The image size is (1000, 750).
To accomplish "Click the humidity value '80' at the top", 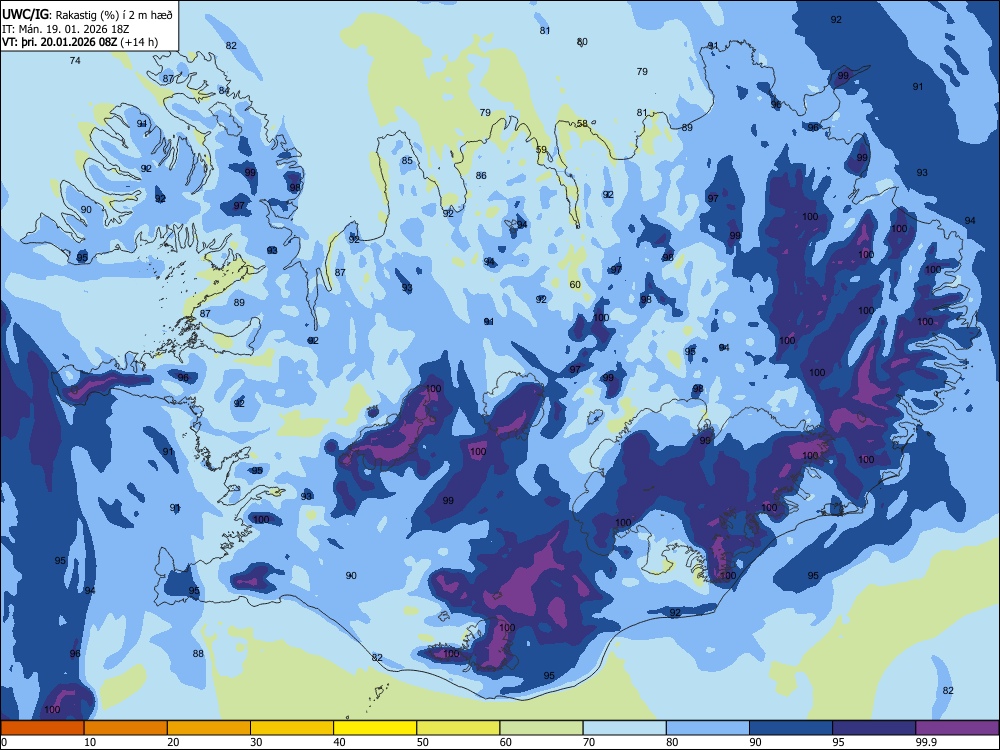I will point(582,42).
